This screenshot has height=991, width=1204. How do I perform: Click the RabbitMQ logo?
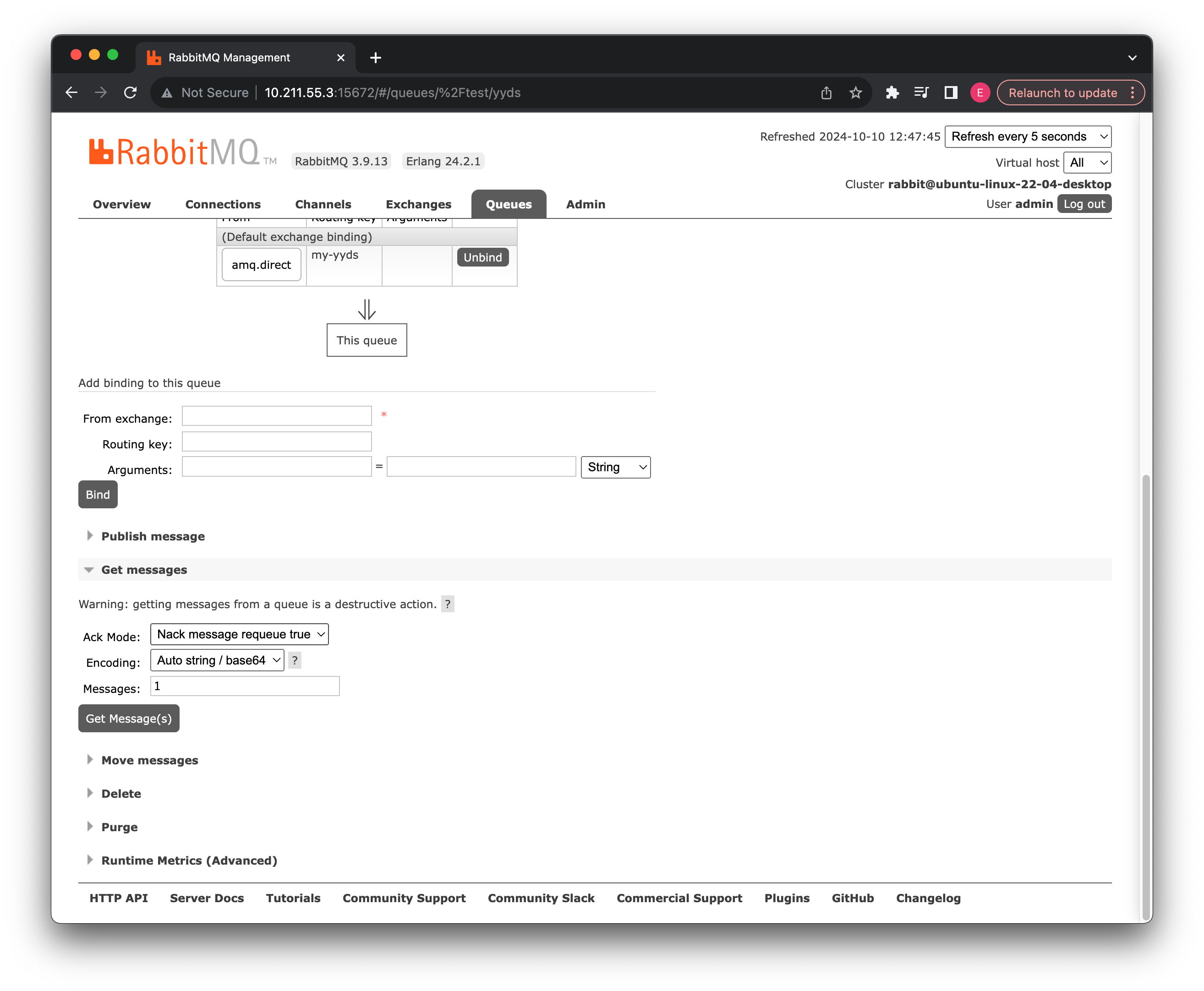pos(171,152)
